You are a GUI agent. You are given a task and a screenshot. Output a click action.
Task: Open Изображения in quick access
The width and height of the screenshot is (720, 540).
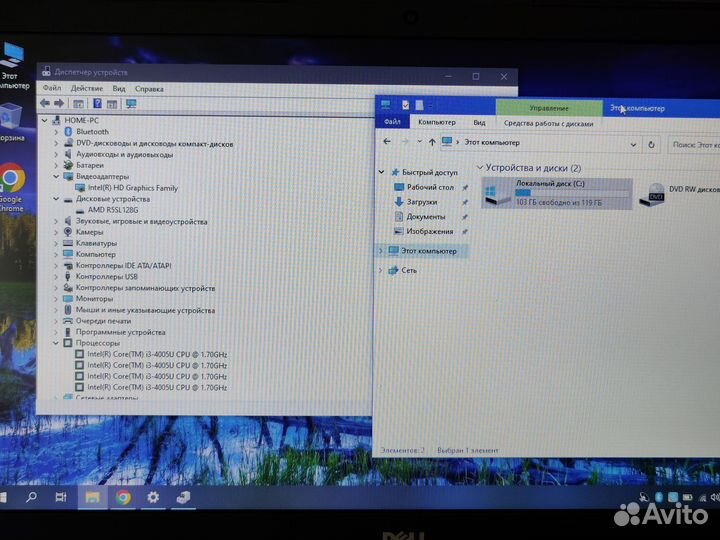pyautogui.click(x=429, y=231)
